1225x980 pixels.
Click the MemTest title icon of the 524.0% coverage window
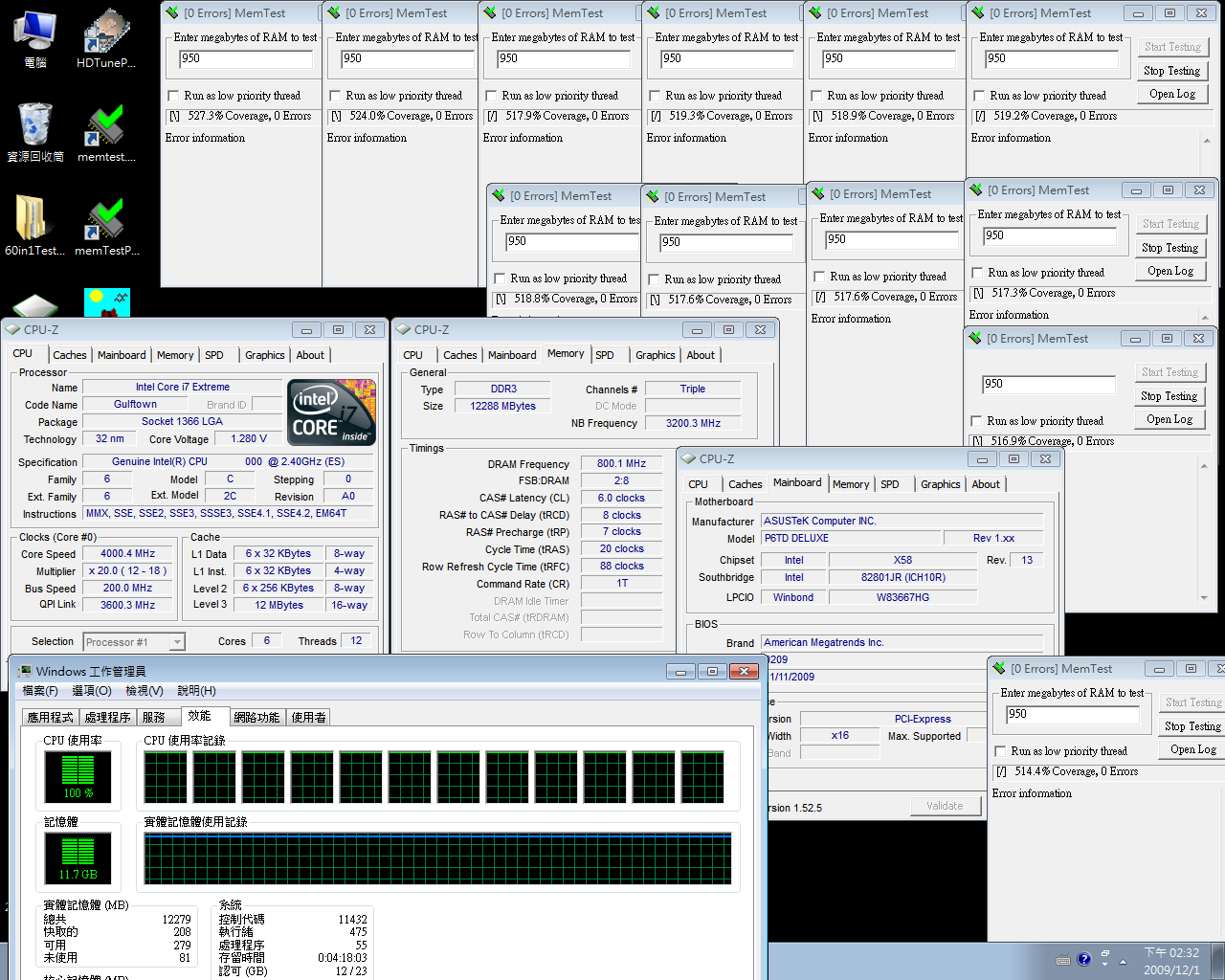tap(334, 12)
